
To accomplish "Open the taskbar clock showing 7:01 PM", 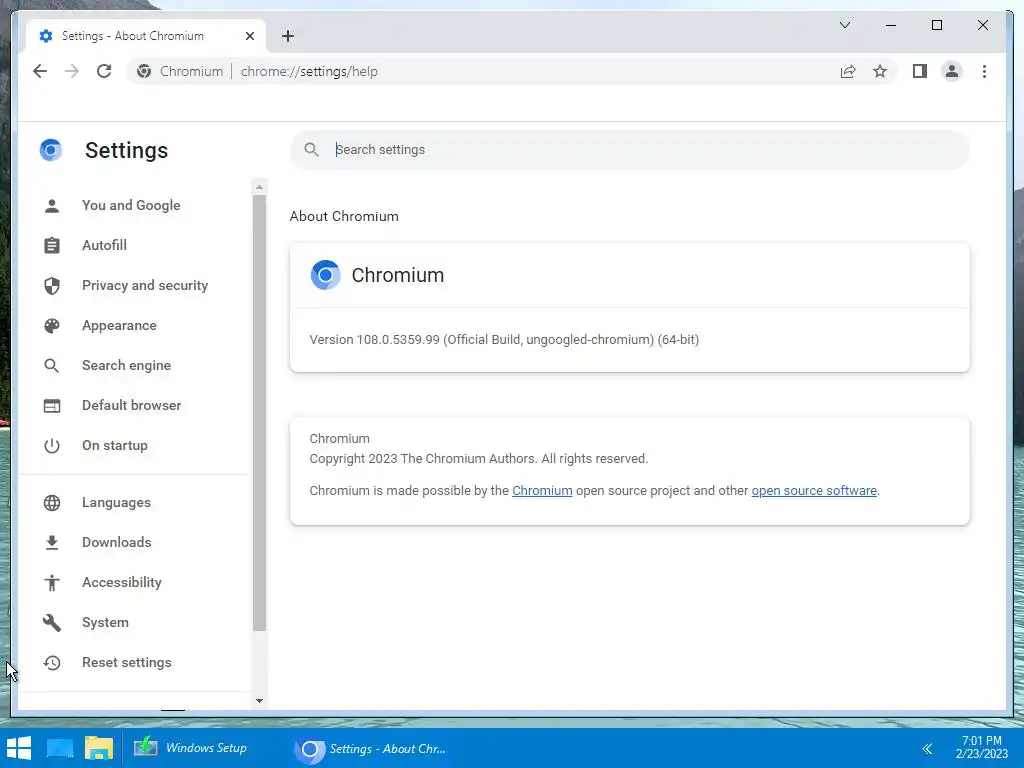I will pyautogui.click(x=982, y=747).
